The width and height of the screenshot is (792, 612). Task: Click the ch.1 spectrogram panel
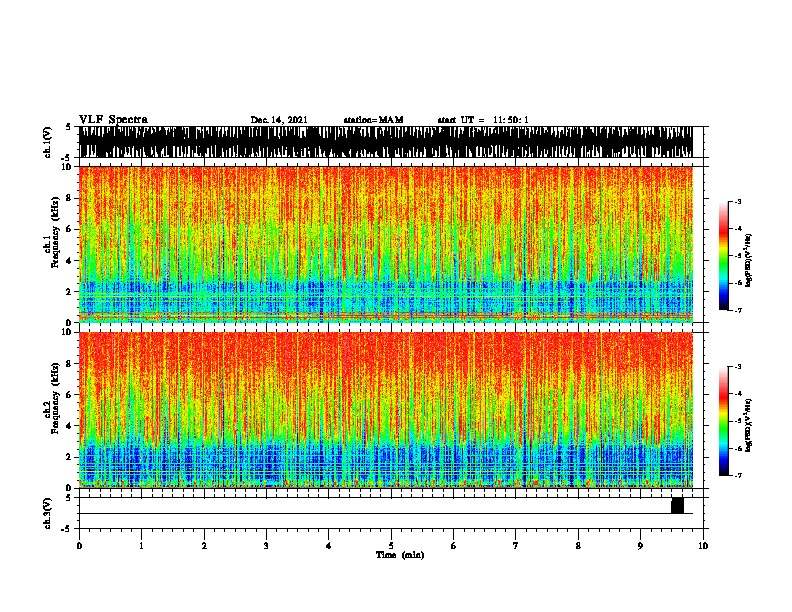(385, 244)
